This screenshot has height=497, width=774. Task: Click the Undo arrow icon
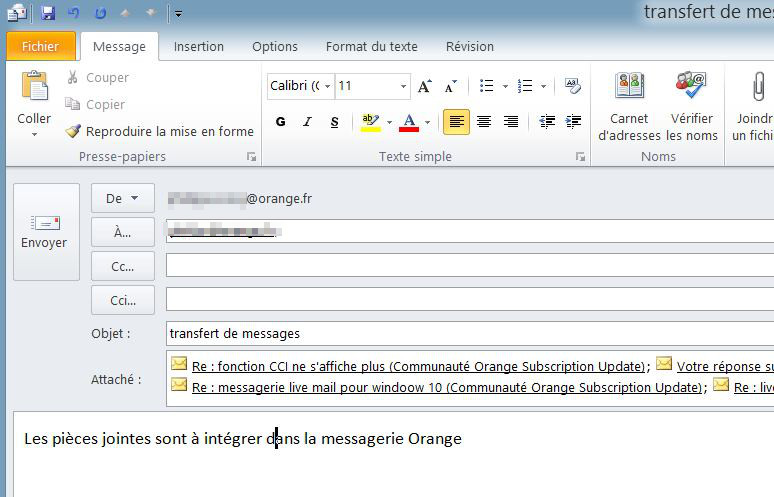73,13
